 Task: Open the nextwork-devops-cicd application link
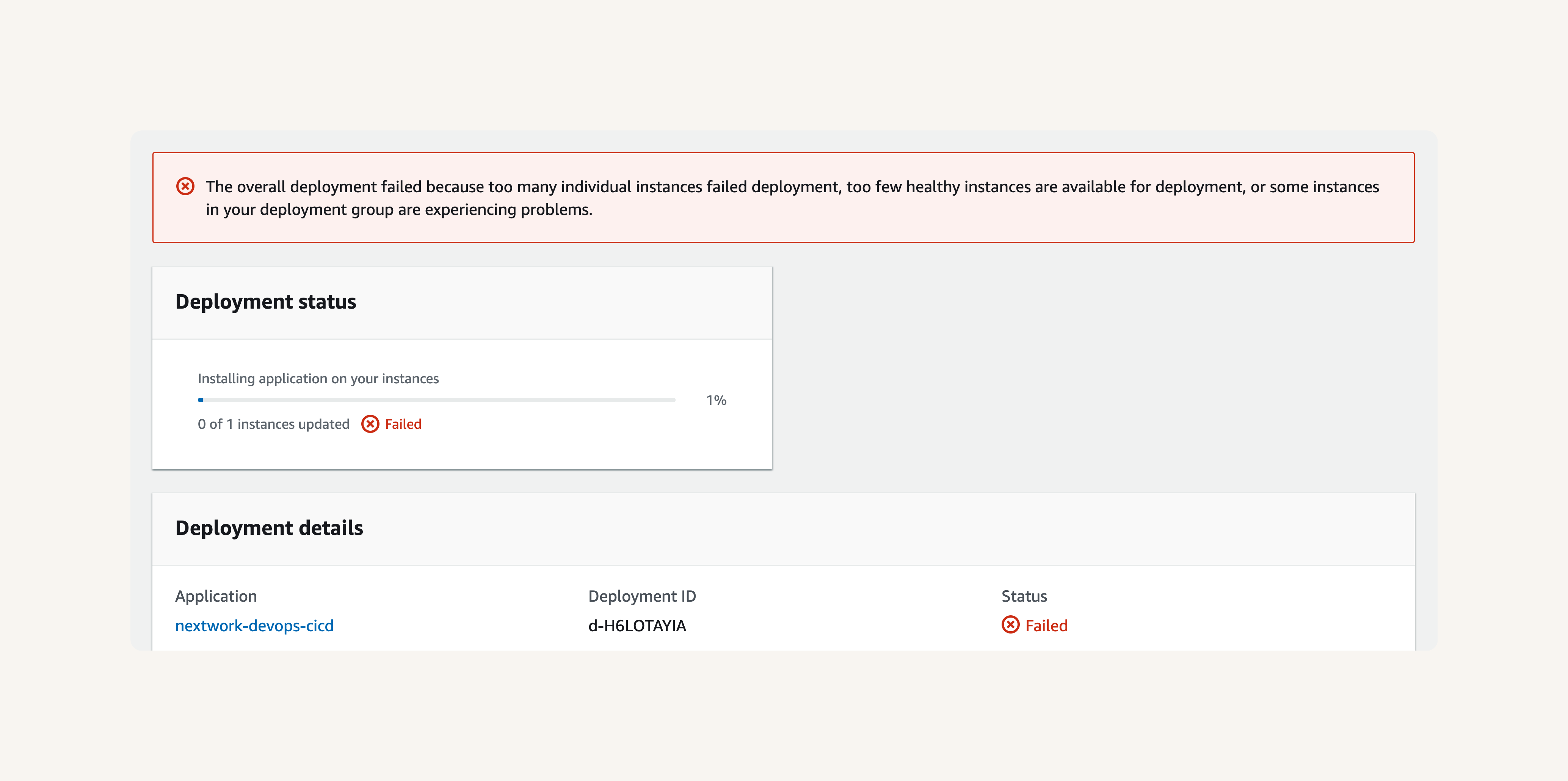tap(254, 626)
